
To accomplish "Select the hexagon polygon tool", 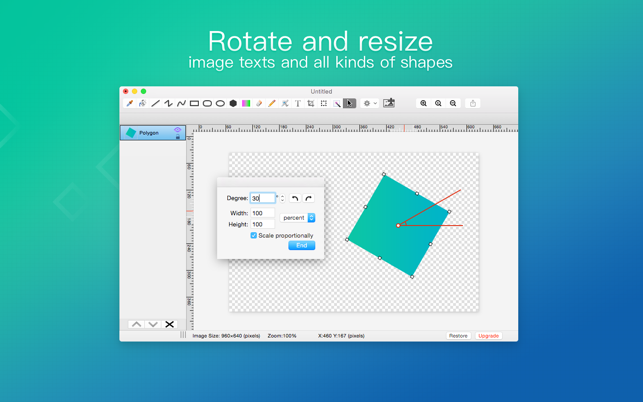I will tap(233, 103).
